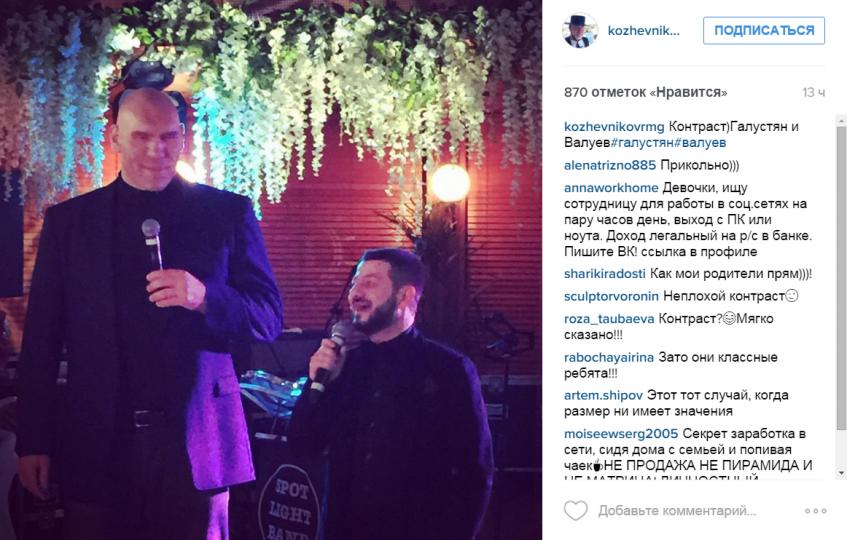The height and width of the screenshot is (540, 847).
Task: Click the main post photo
Action: pos(271,270)
